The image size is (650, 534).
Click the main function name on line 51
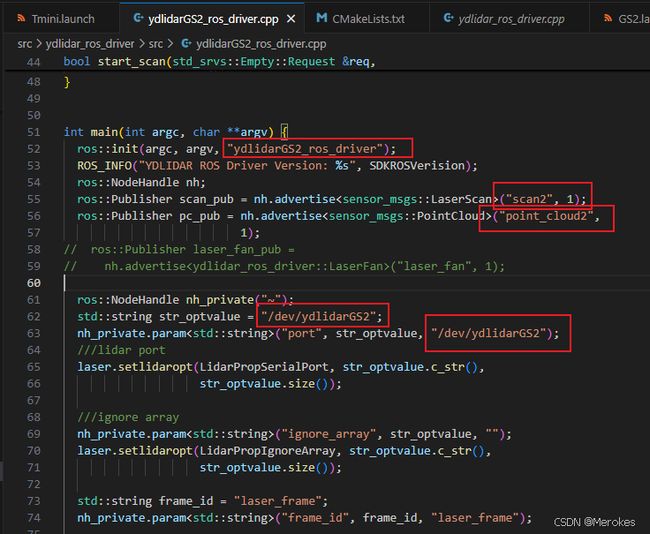click(104, 132)
